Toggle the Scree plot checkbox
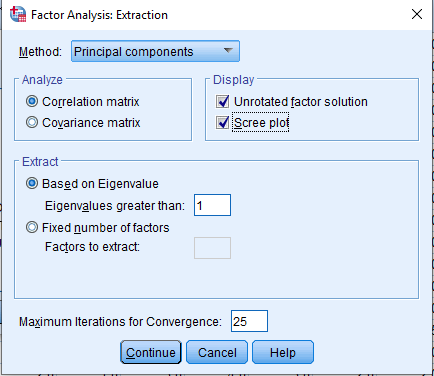The width and height of the screenshot is (434, 376). click(x=222, y=122)
